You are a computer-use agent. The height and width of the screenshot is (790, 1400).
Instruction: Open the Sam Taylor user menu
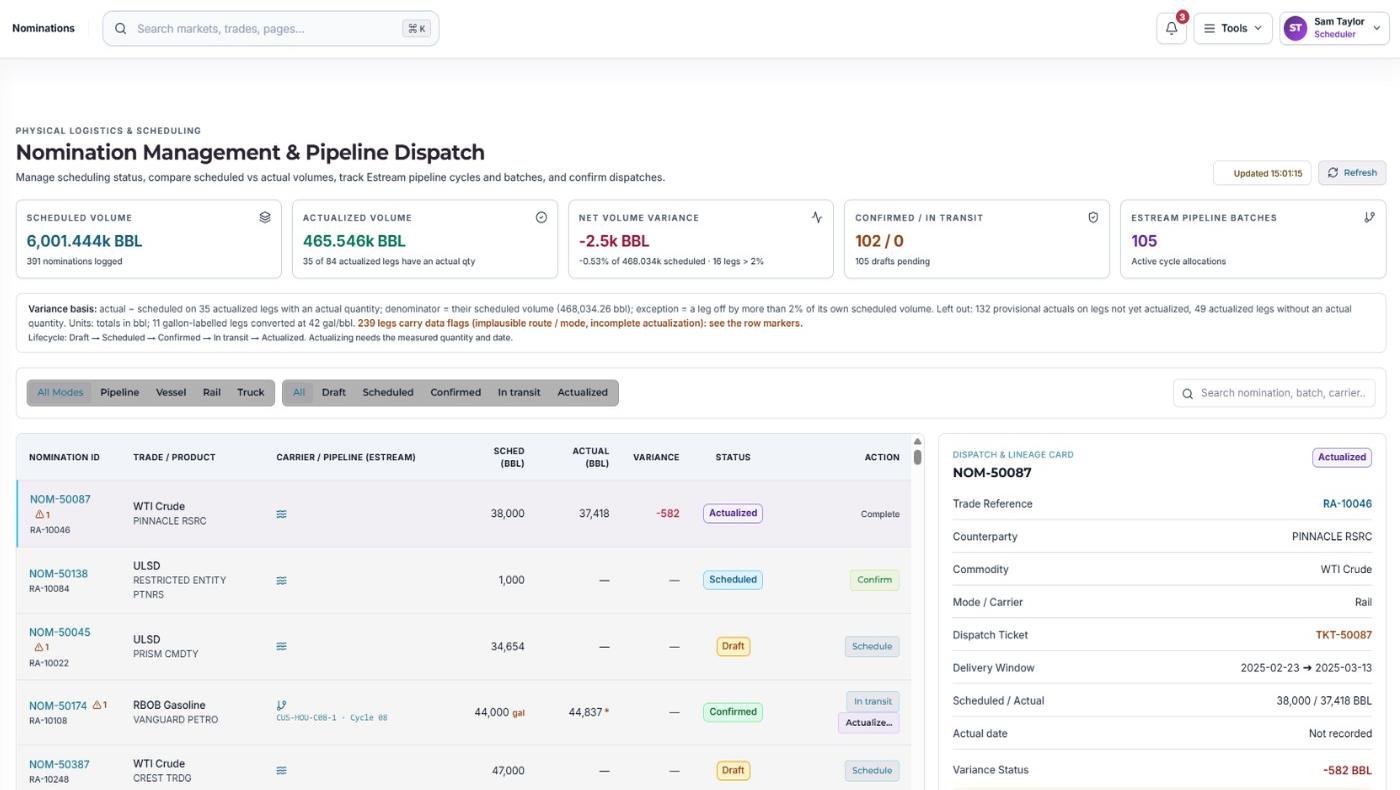(x=1334, y=28)
